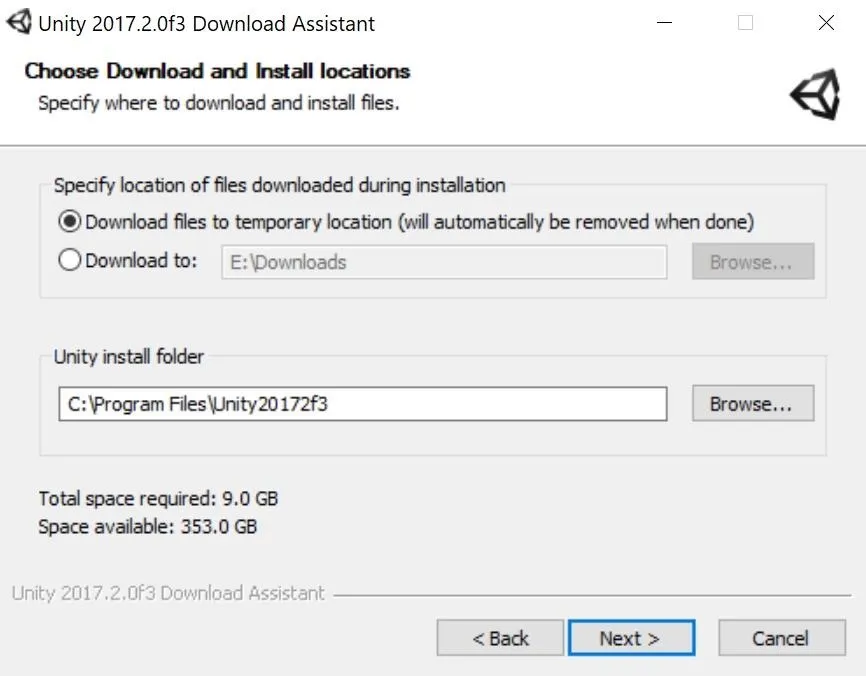Click the footer Unity Download Assistant label
This screenshot has height=676, width=866.
point(168,593)
